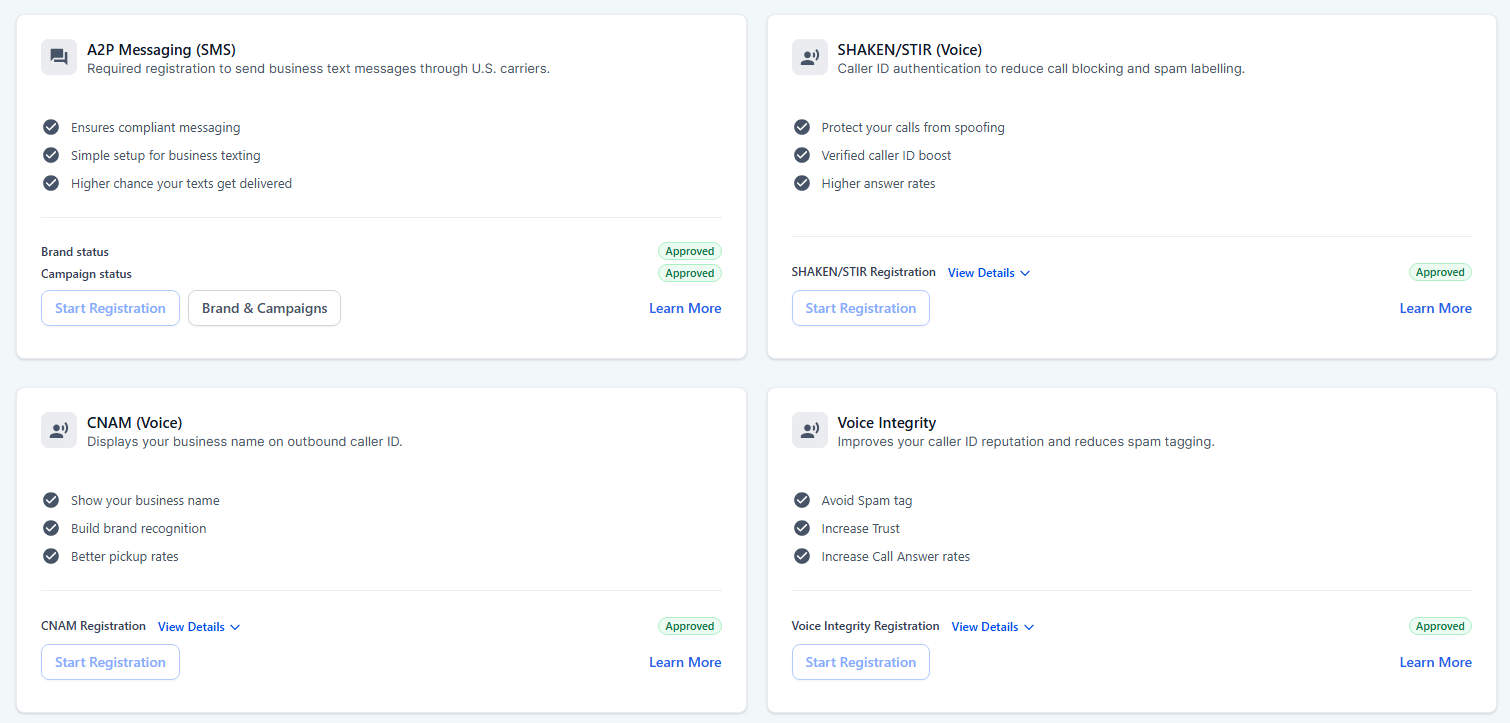Click the Campaign status label
Image resolution: width=1510 pixels, height=723 pixels.
[86, 274]
